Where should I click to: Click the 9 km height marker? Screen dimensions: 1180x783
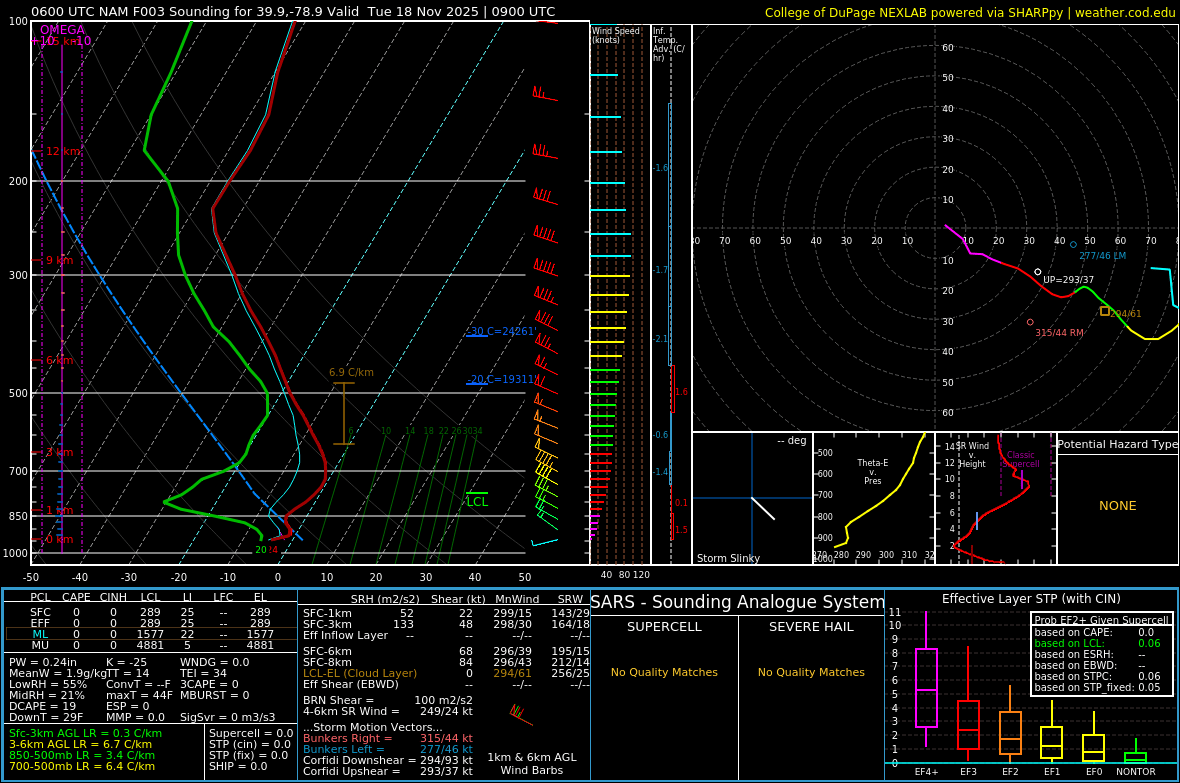(60, 260)
